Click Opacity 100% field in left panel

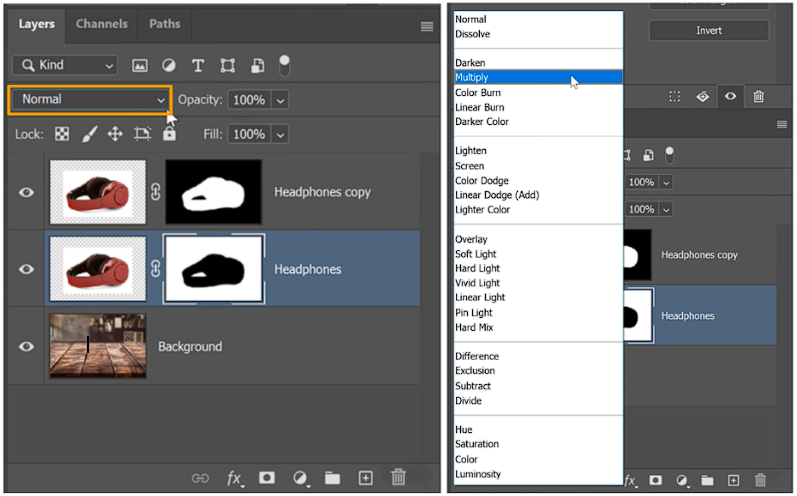click(x=249, y=100)
